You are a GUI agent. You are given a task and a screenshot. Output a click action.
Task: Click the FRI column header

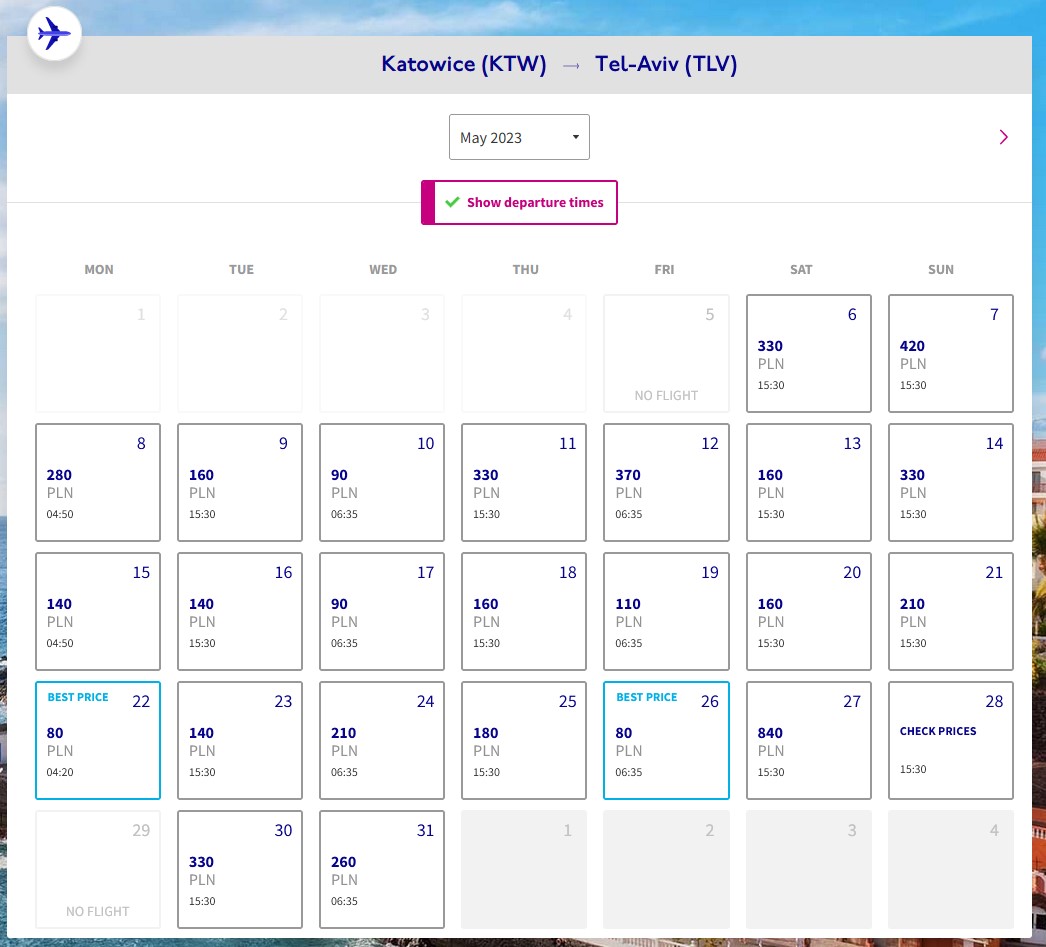tap(664, 269)
